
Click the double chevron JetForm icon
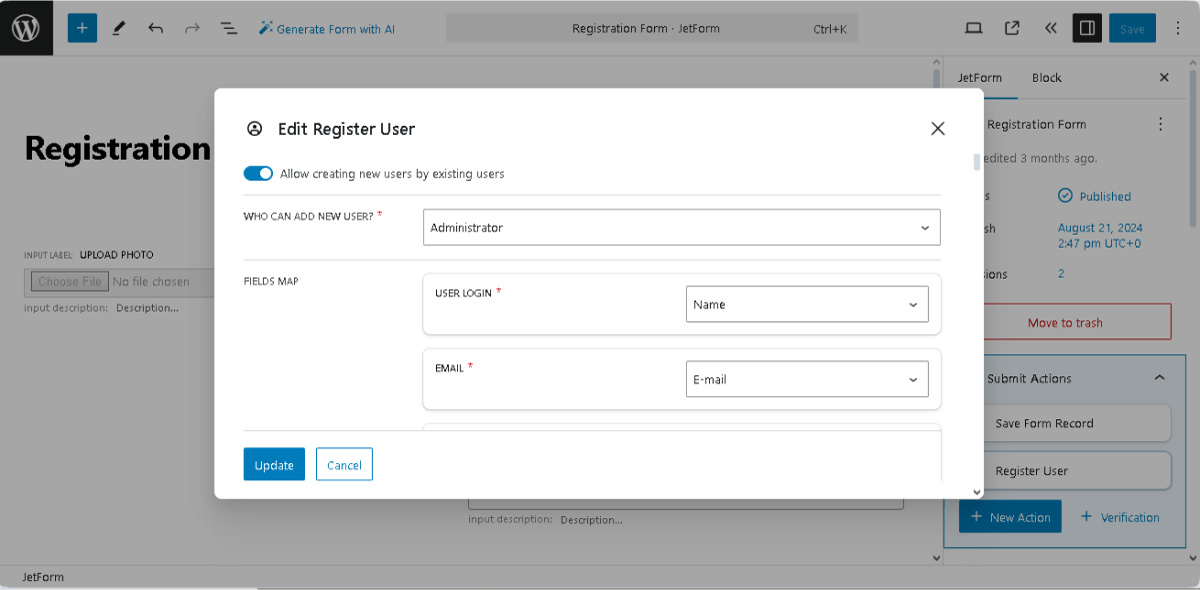pos(1050,28)
